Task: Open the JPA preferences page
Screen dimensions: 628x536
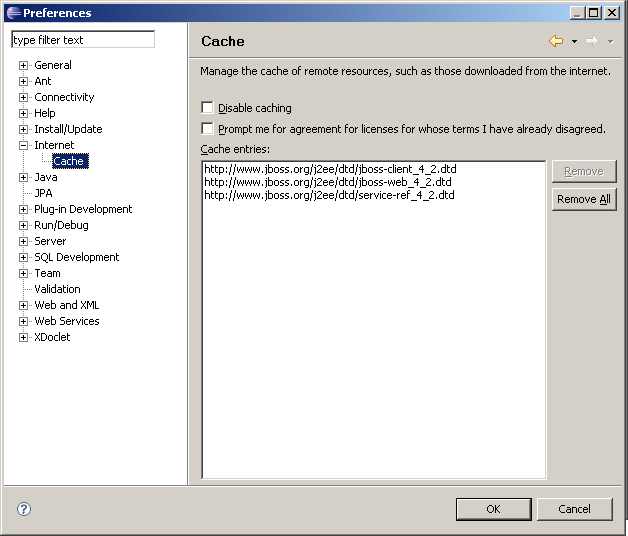Action: click(x=43, y=193)
